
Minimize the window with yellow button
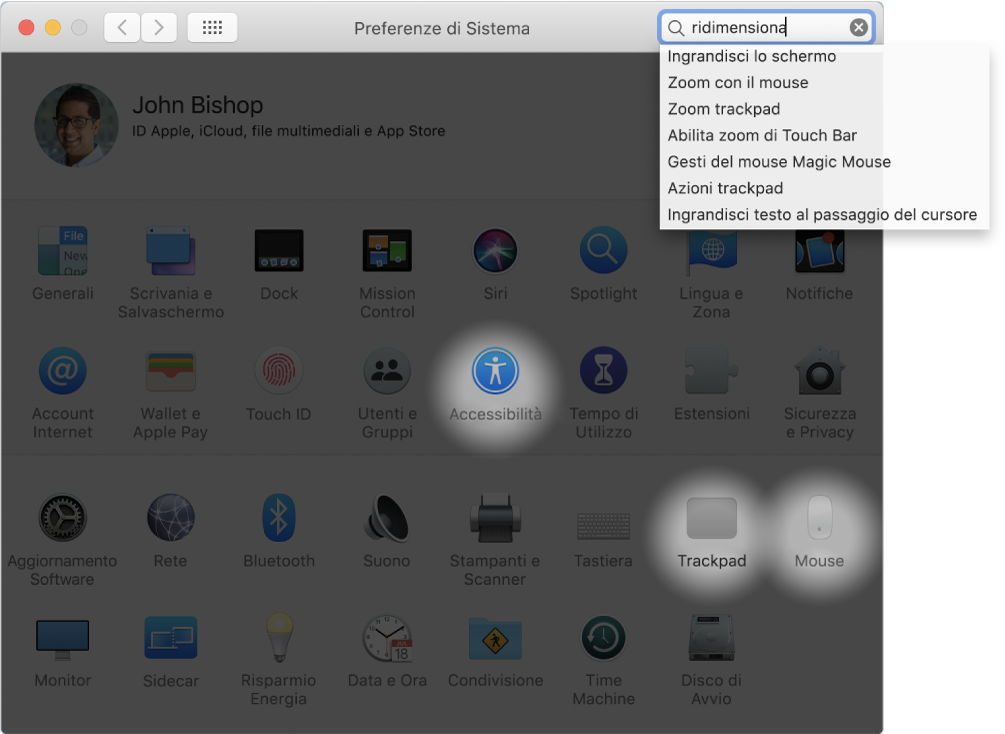pos(53,28)
